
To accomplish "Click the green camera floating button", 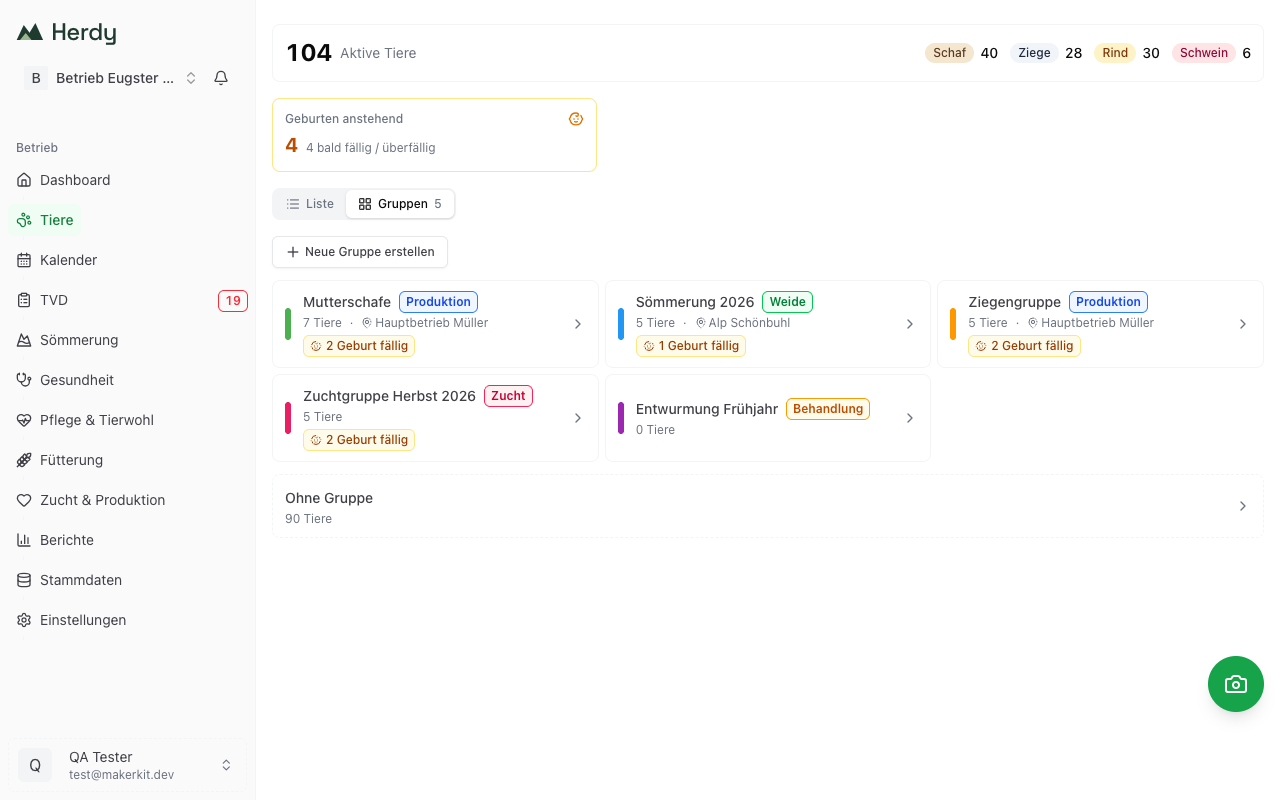I will click(x=1236, y=684).
